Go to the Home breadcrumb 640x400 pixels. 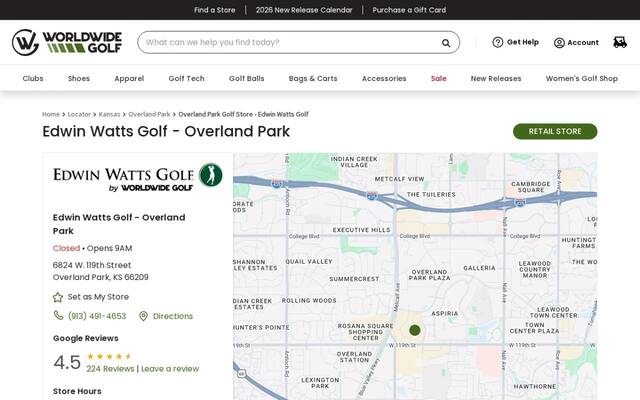51,114
